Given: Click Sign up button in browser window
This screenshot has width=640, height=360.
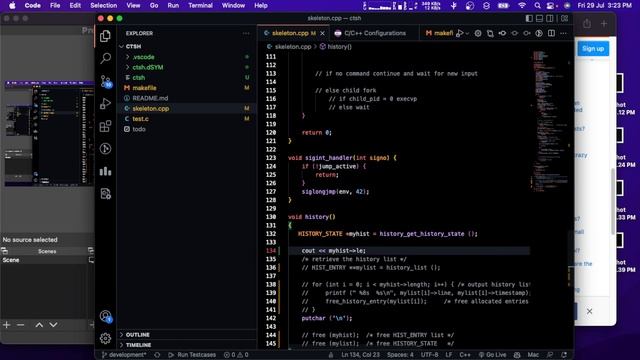Looking at the screenshot, I should (593, 49).
